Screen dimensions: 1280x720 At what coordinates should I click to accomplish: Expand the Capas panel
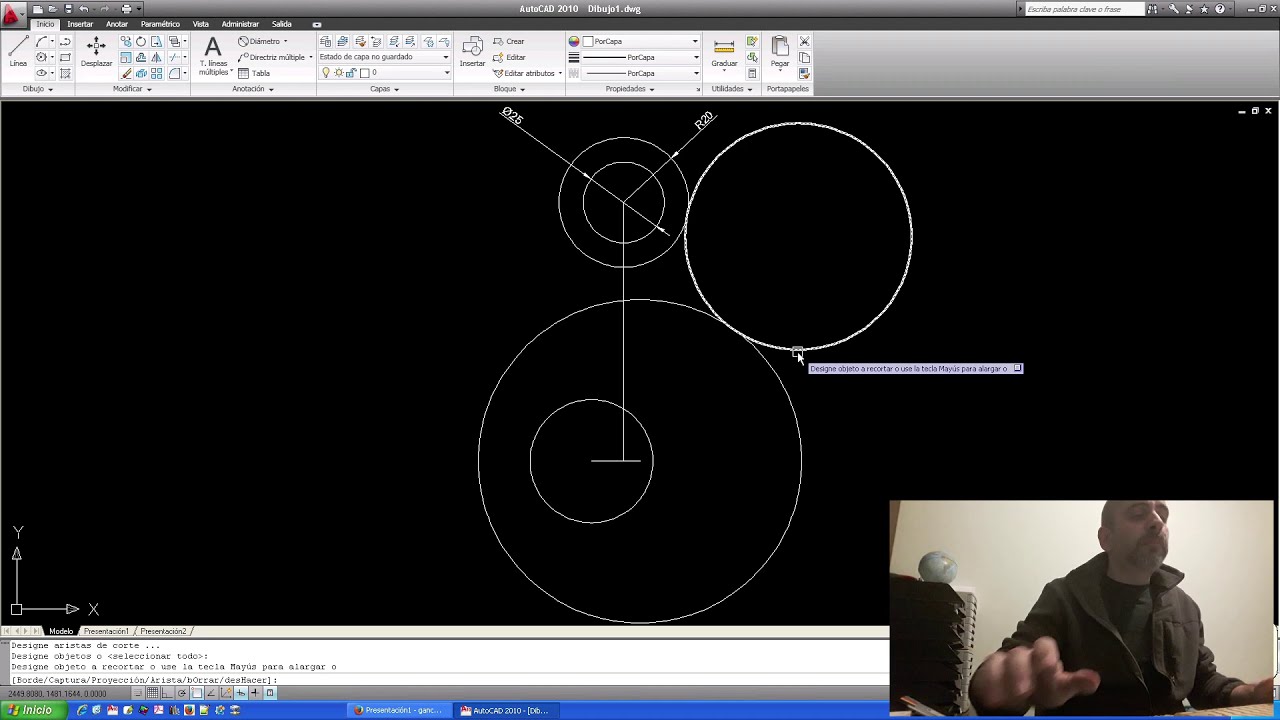coord(384,89)
